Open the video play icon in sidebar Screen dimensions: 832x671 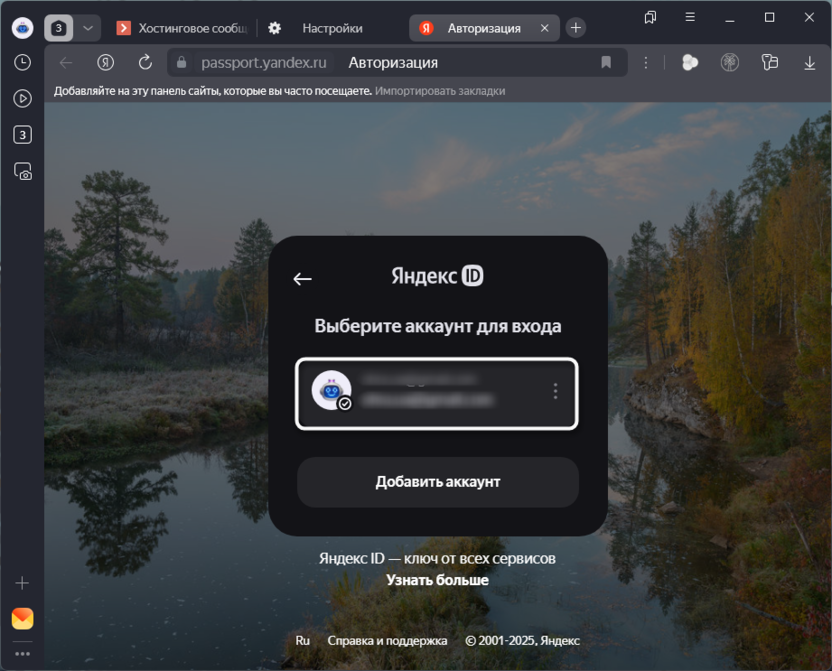click(x=22, y=99)
